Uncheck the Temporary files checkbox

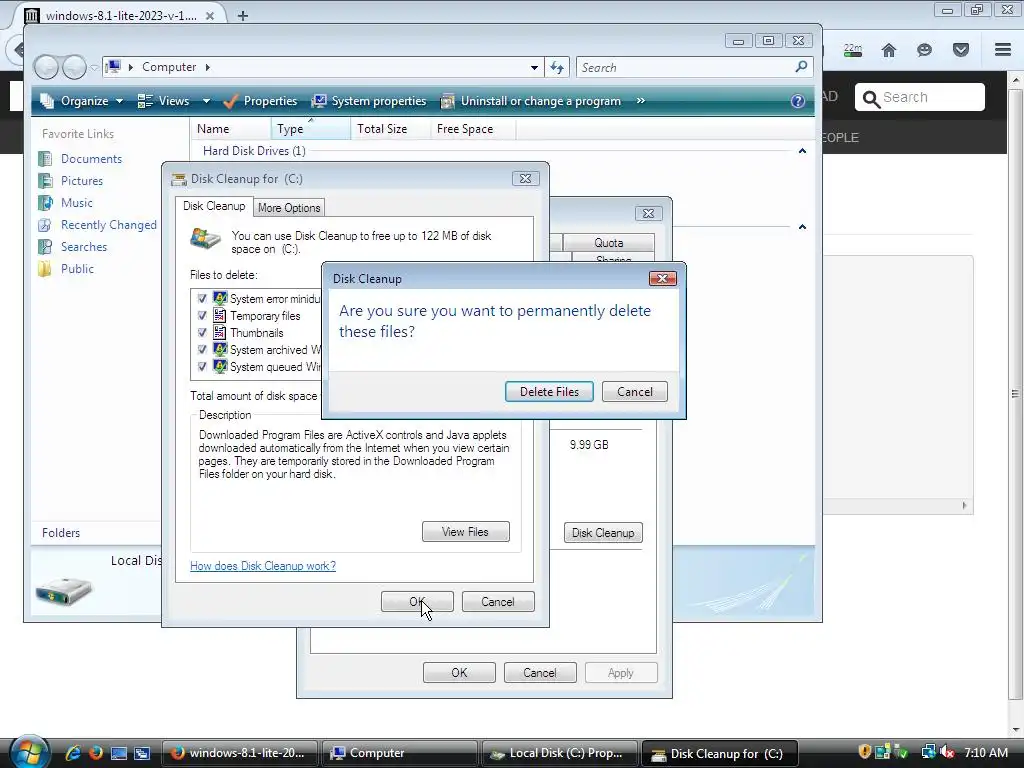(x=202, y=315)
